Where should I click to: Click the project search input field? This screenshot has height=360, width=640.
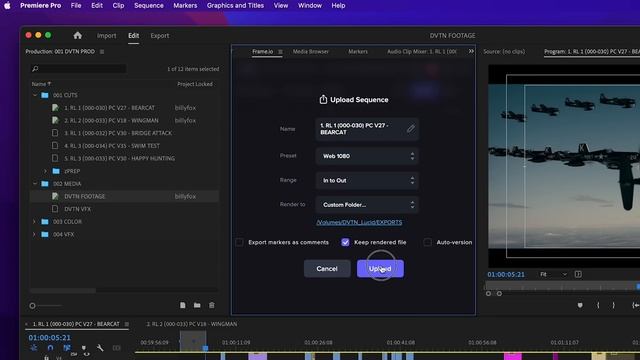tap(78, 69)
